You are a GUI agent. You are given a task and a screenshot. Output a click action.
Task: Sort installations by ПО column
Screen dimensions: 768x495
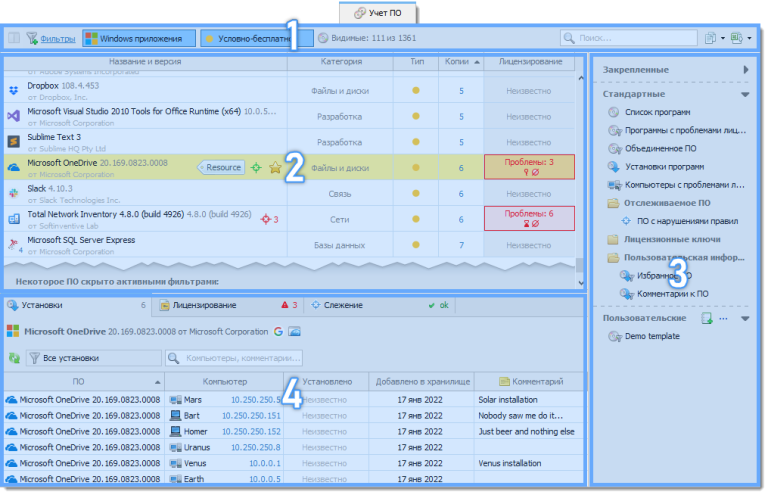coord(83,381)
